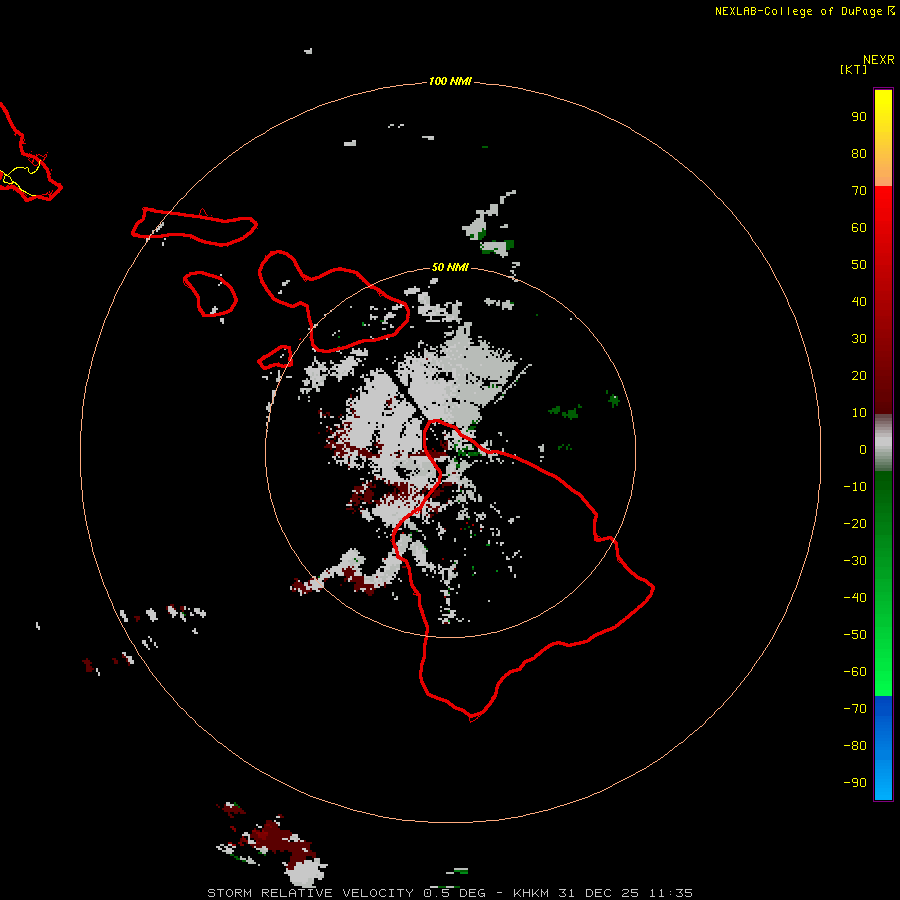900x900 pixels.
Task: Select the -10 scale value
Action: (855, 487)
